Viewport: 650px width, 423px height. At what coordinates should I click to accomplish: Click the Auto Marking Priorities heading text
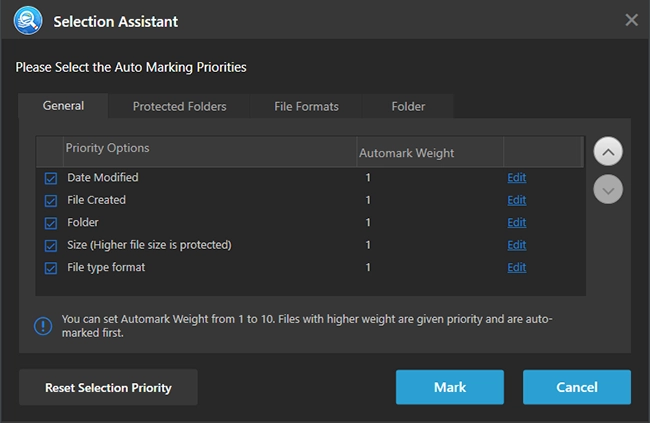tap(131, 67)
